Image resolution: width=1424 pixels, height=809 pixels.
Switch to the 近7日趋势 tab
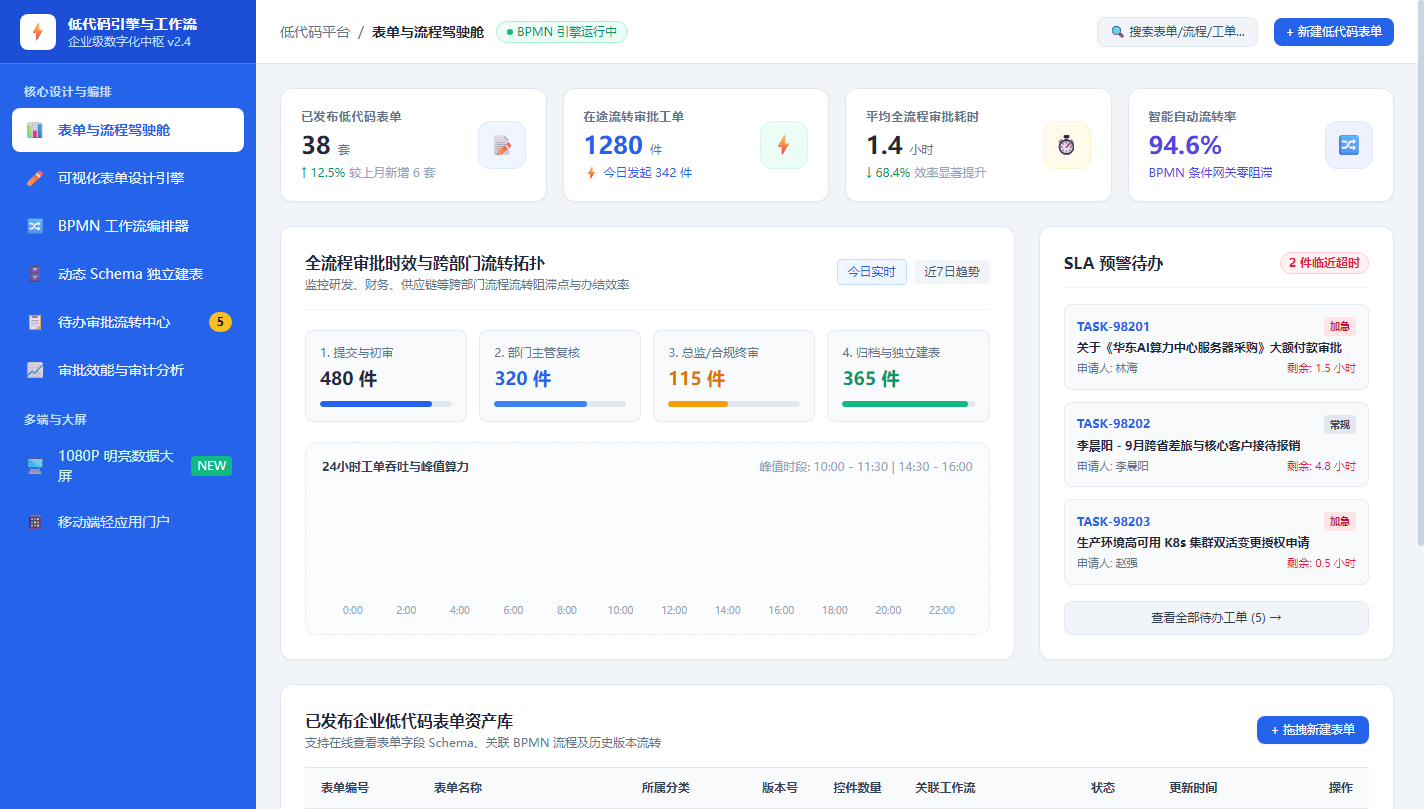pyautogui.click(x=952, y=272)
